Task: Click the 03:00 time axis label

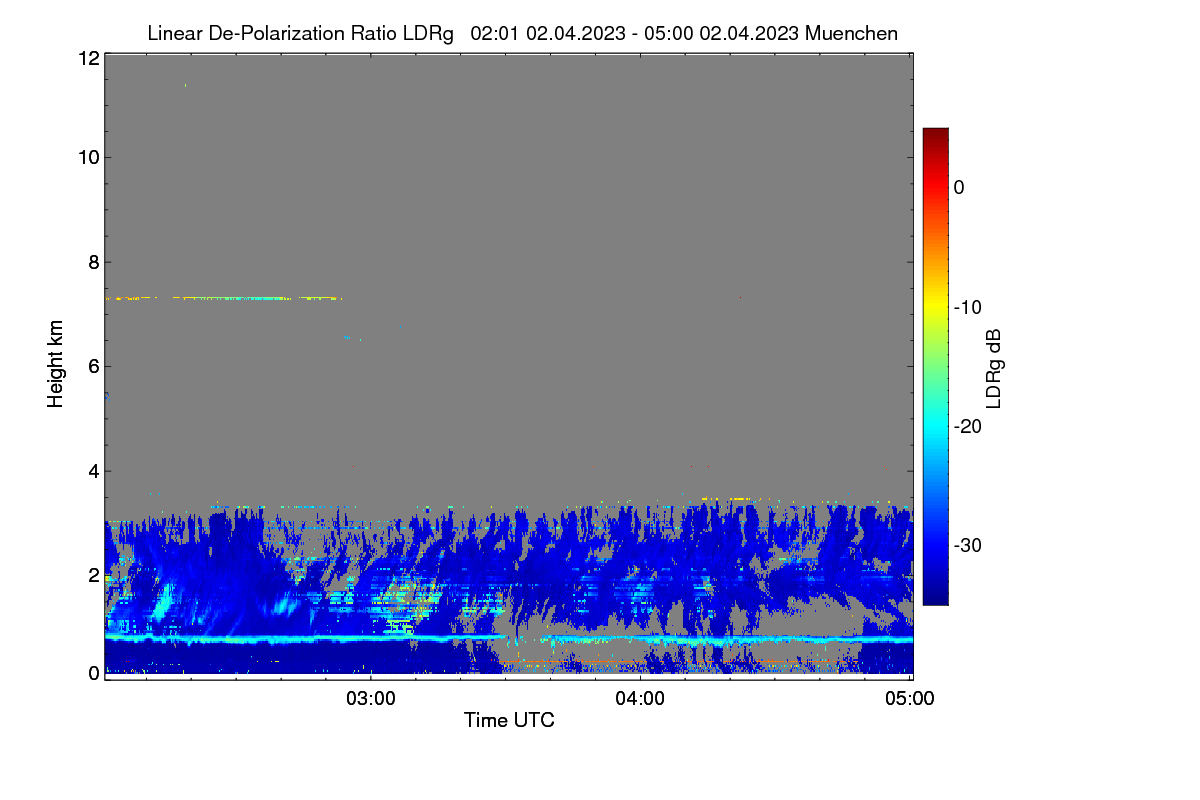Action: (371, 699)
